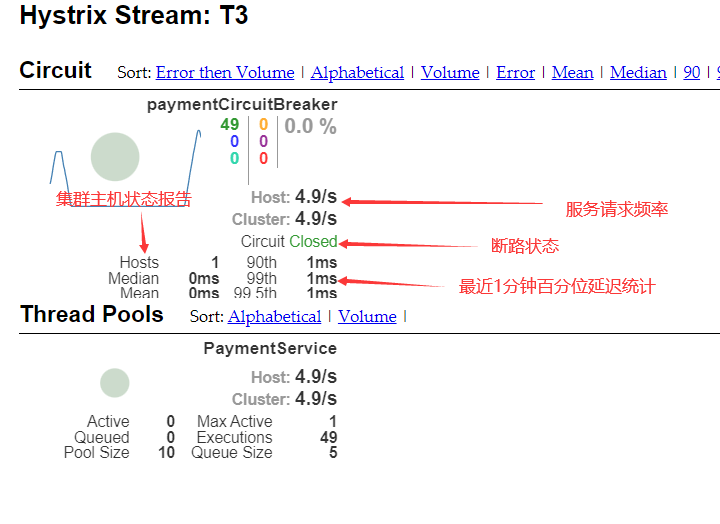Image resolution: width=720 pixels, height=524 pixels.
Task: Sort circuits by Error link
Action: 515,73
